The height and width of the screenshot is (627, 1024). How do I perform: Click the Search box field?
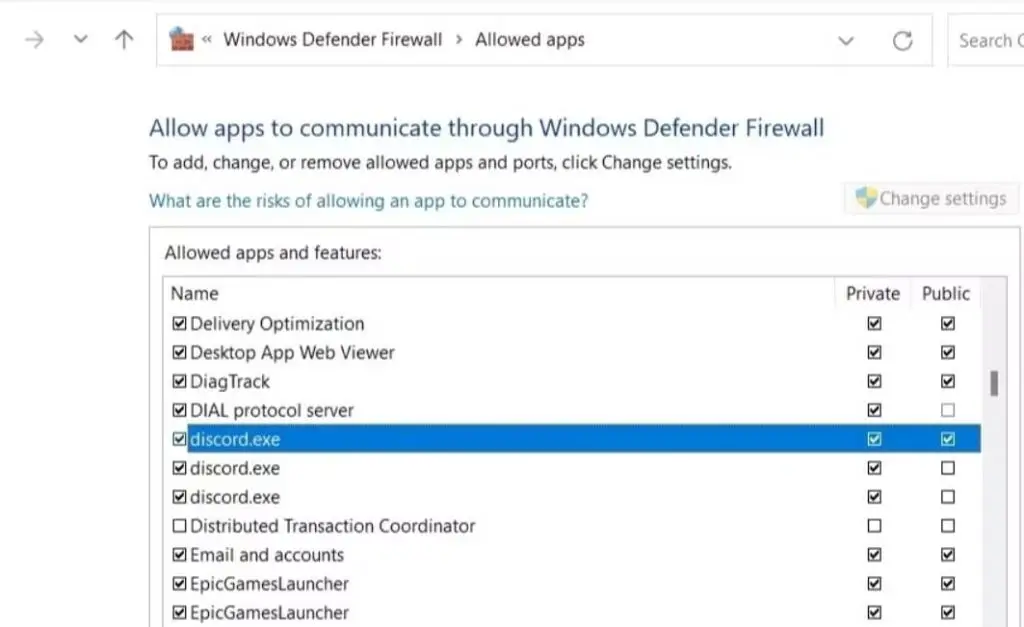click(985, 41)
